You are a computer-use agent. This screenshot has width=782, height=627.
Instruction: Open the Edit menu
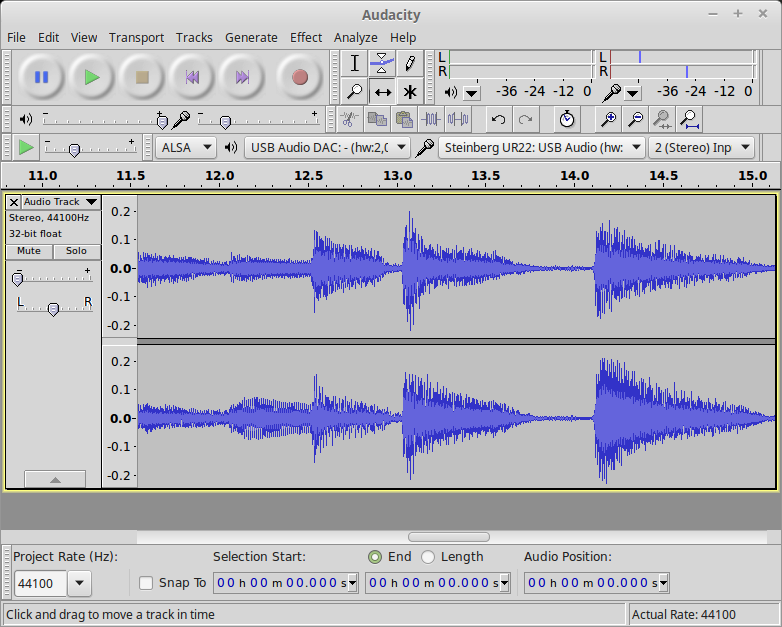pyautogui.click(x=48, y=37)
